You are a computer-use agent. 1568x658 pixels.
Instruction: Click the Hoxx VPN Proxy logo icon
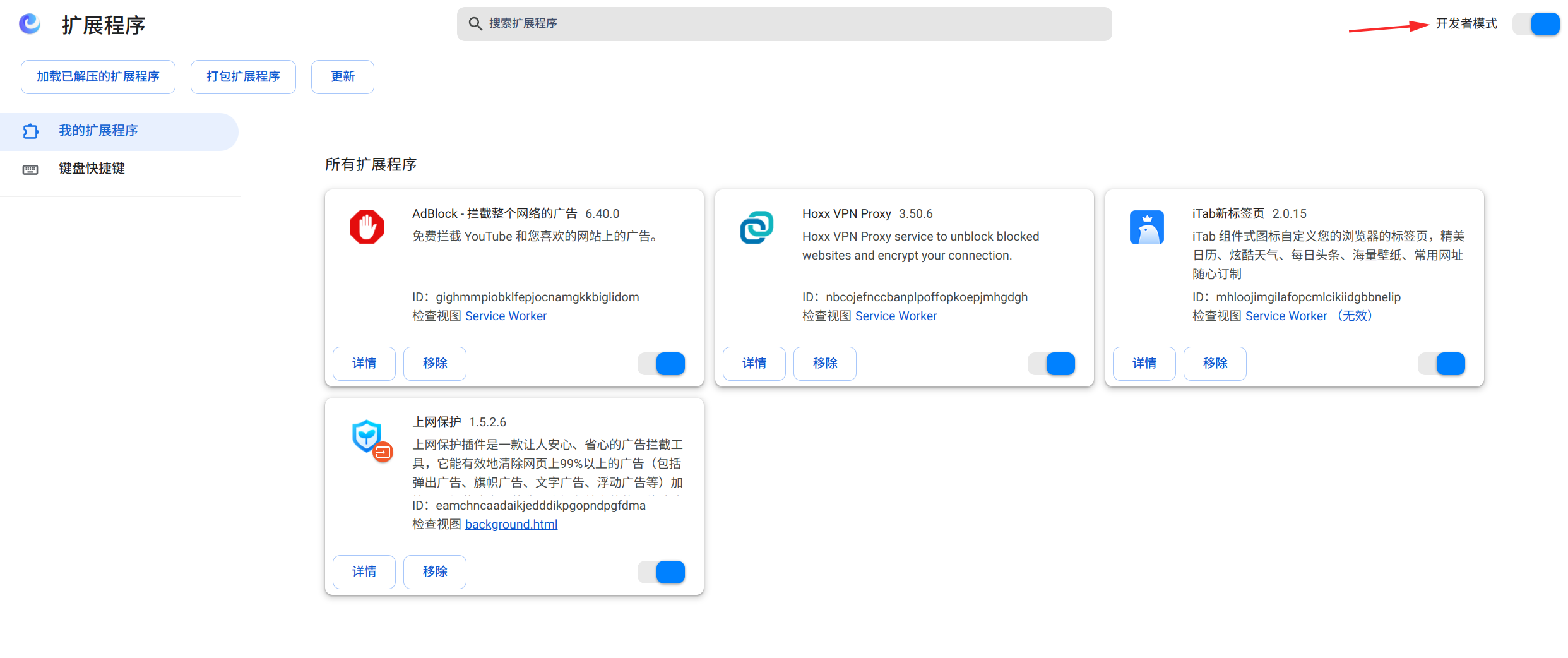pyautogui.click(x=757, y=227)
